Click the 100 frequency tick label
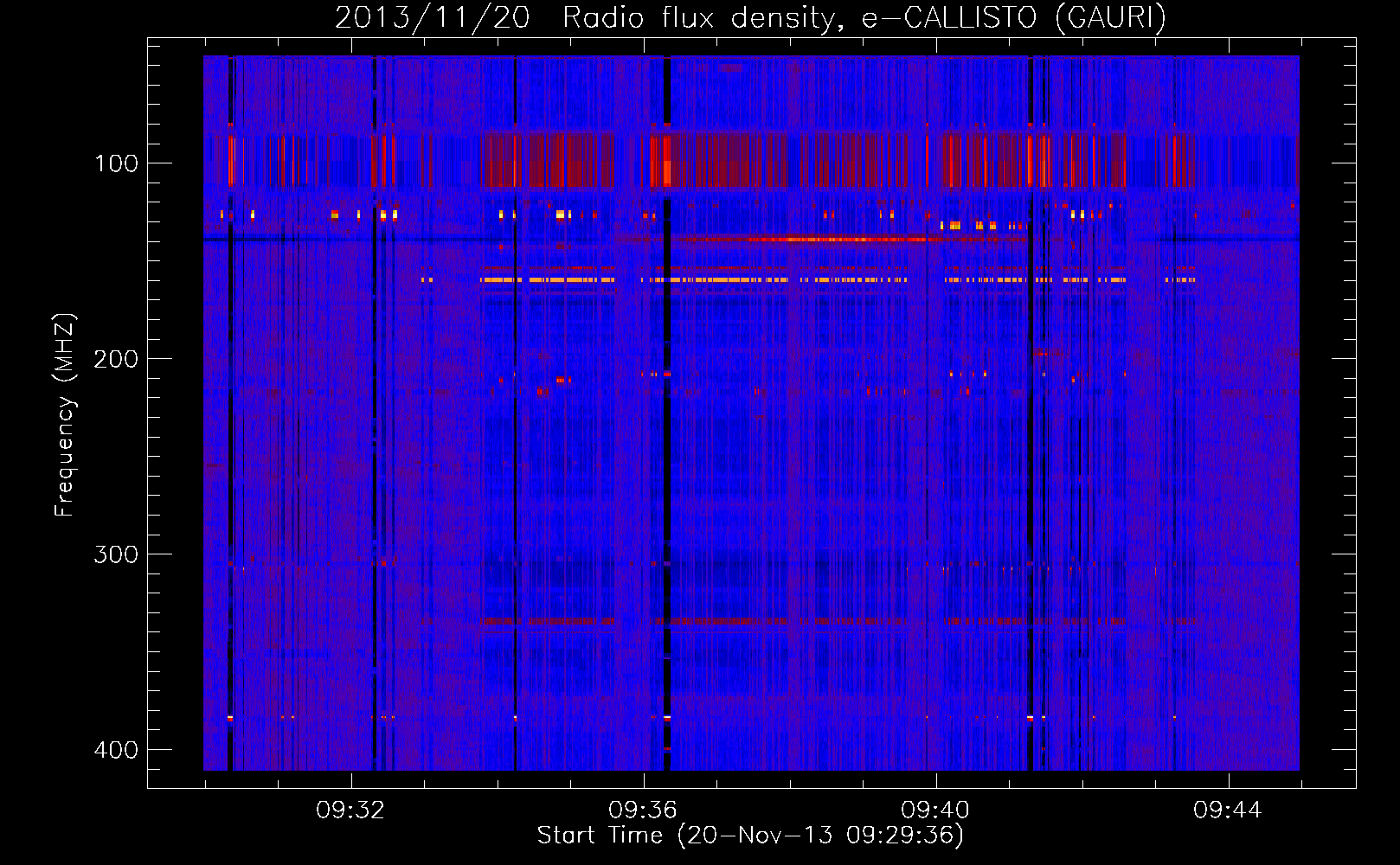 click(x=116, y=163)
